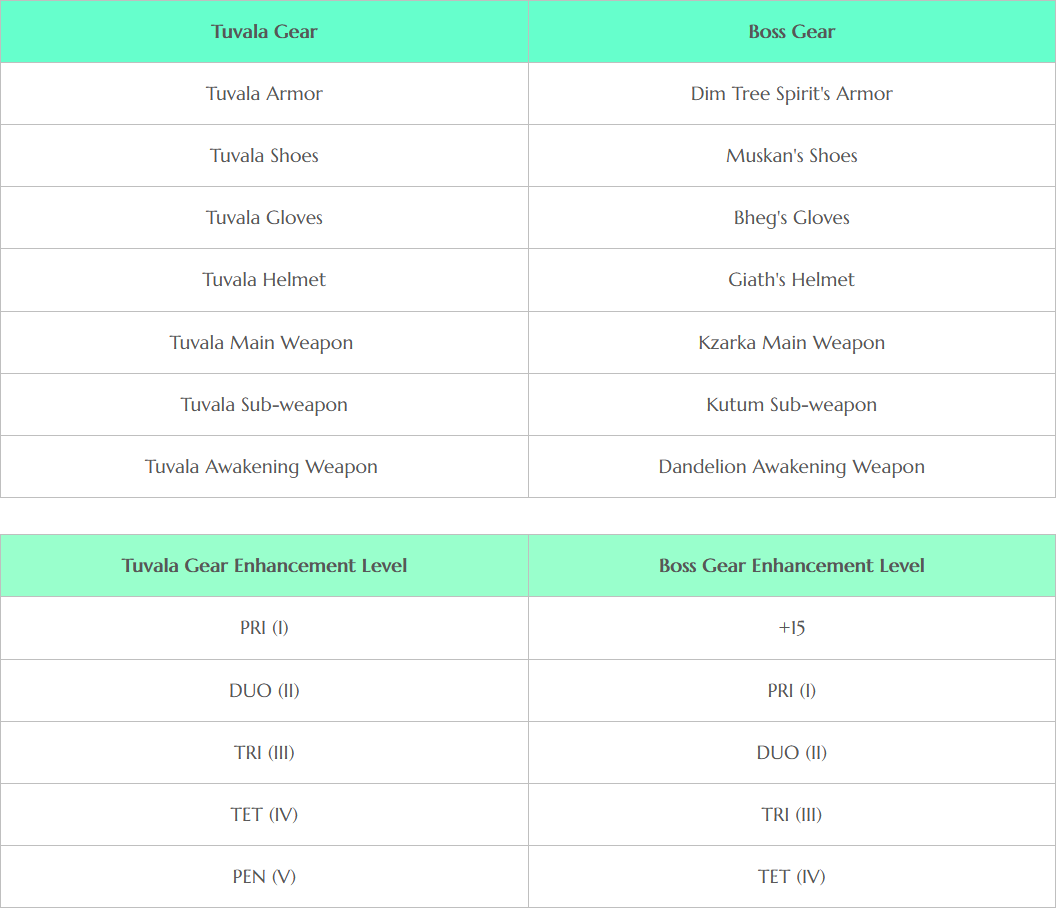Image resolution: width=1056 pixels, height=908 pixels.
Task: Select the Tuvala Armor cell
Action: pyautogui.click(x=264, y=94)
